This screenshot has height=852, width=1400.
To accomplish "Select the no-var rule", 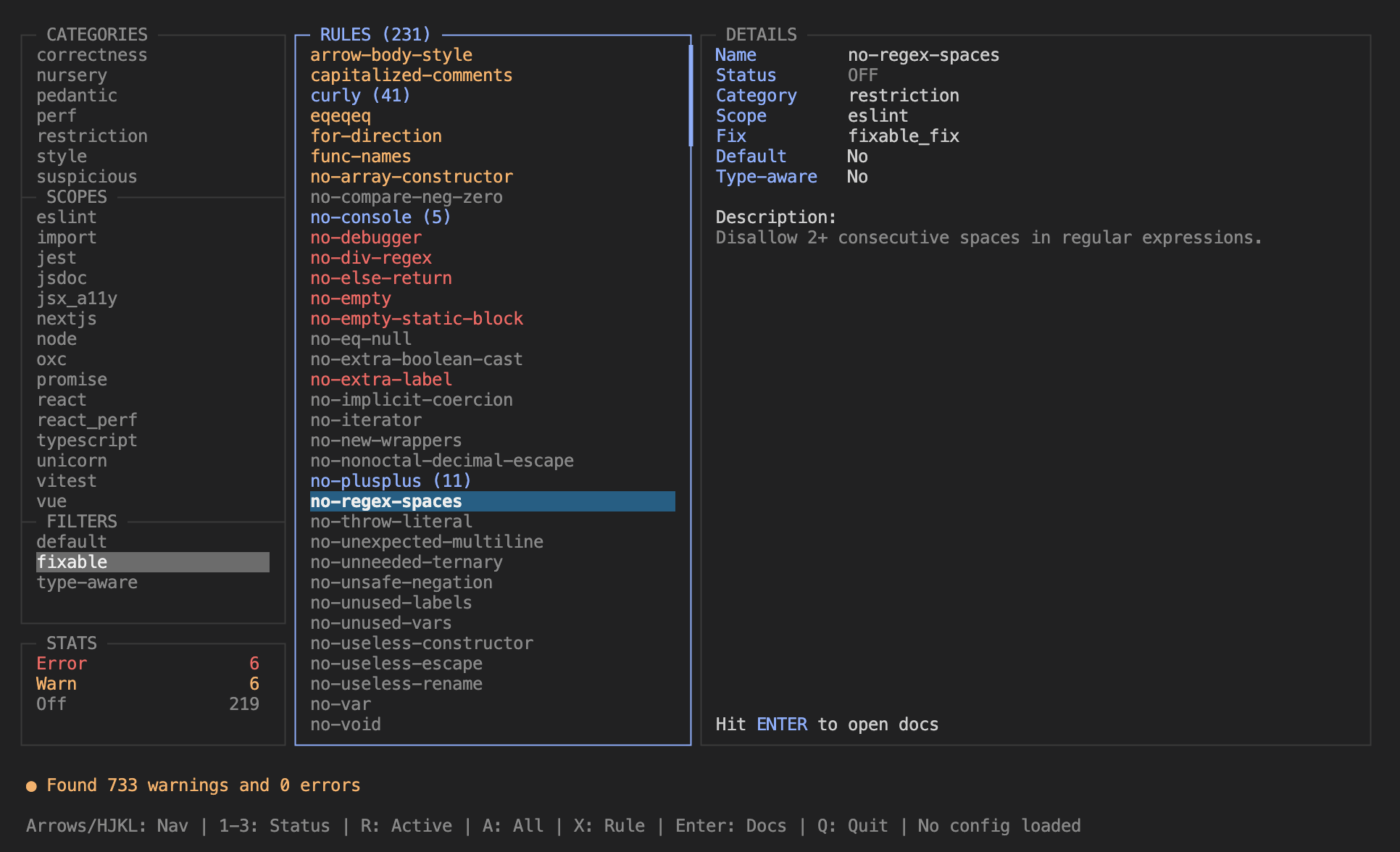I will pyautogui.click(x=340, y=703).
